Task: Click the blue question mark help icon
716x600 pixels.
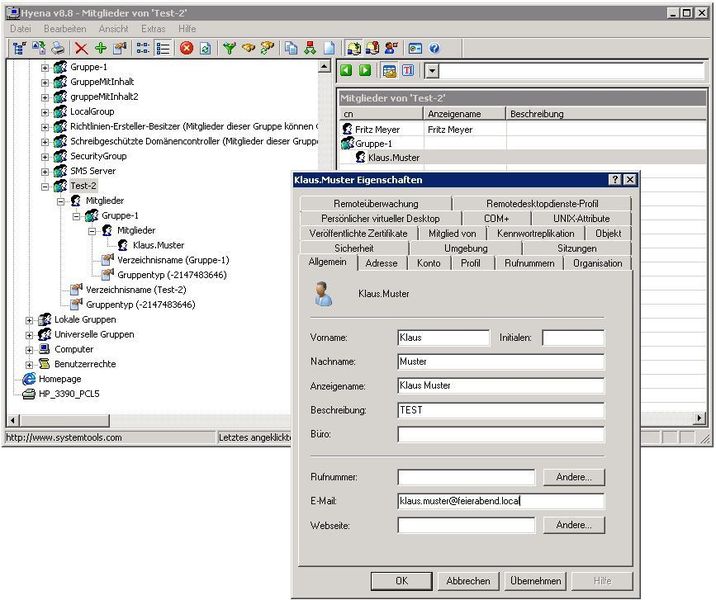Action: tap(434, 48)
